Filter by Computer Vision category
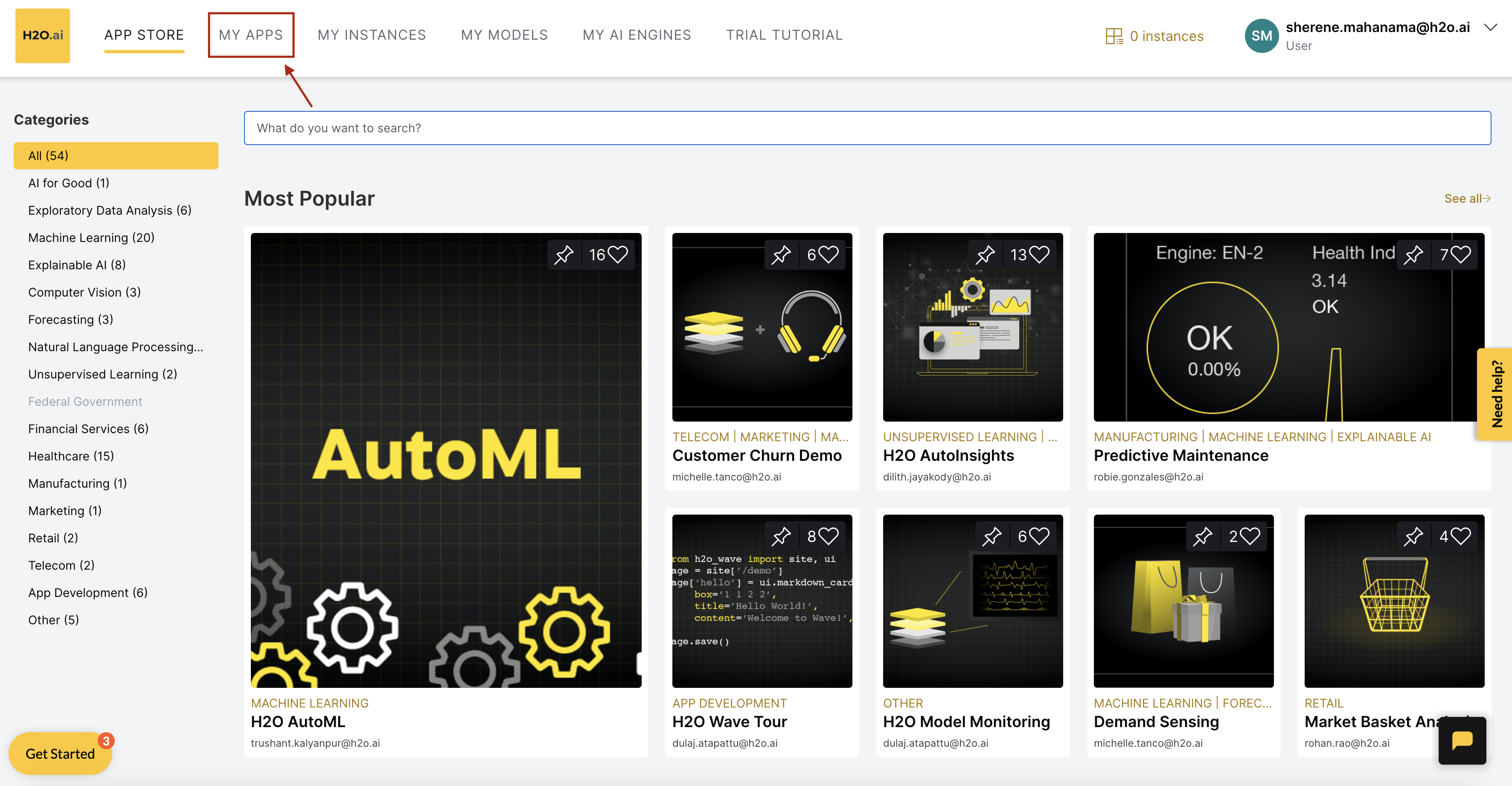 pyautogui.click(x=84, y=292)
